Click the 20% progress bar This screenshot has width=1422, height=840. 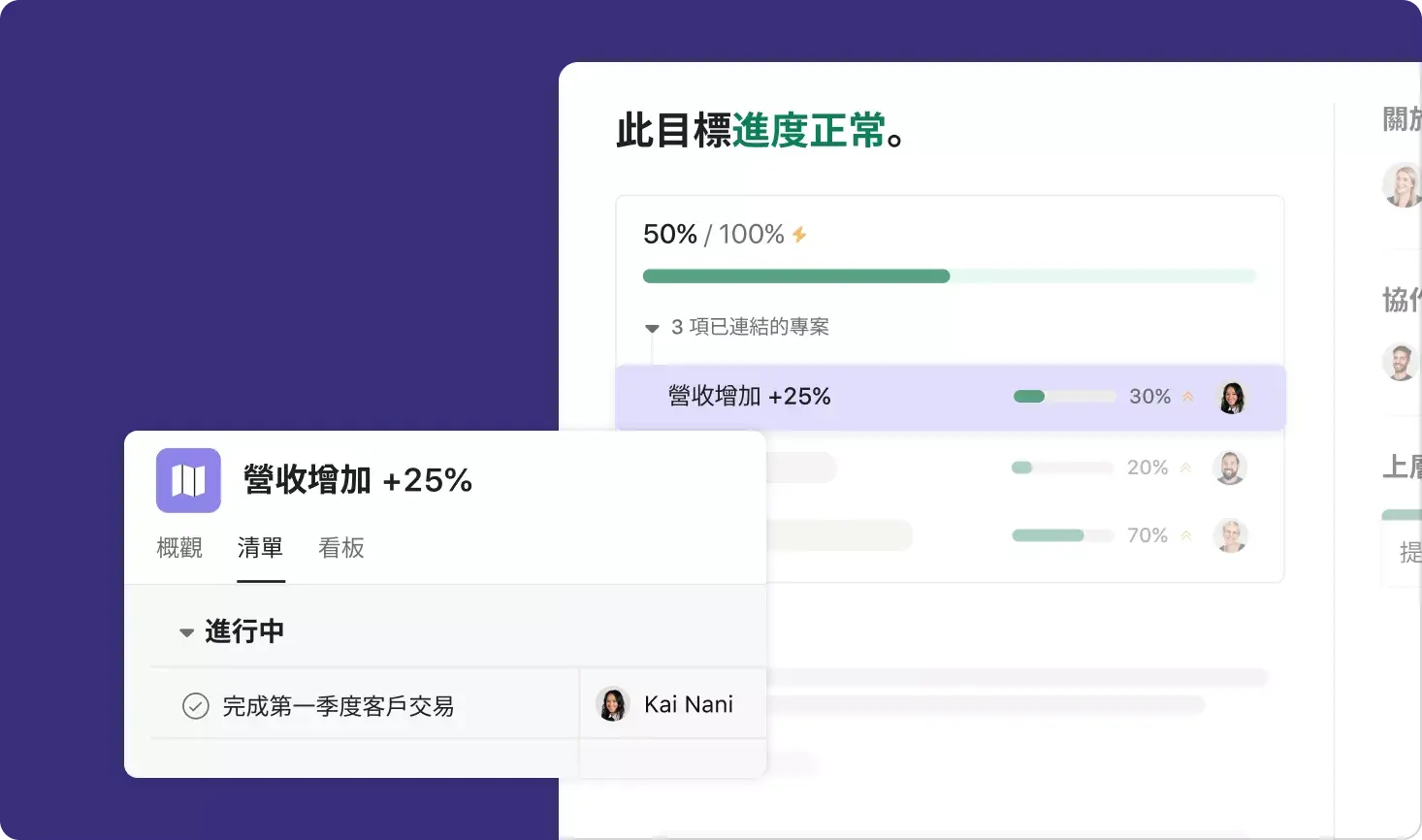[x=1062, y=468]
